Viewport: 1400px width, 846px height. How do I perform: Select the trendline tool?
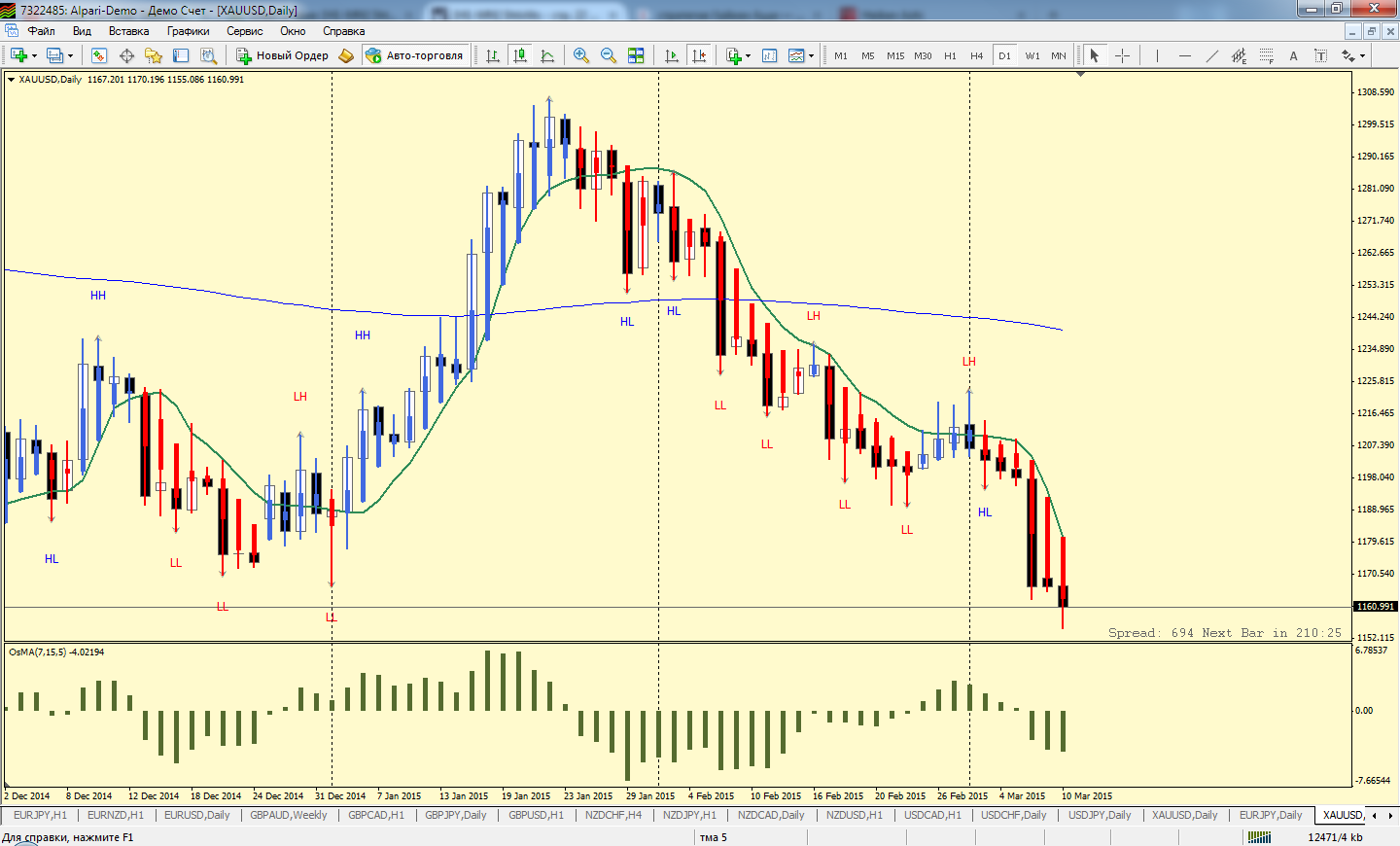click(1211, 55)
